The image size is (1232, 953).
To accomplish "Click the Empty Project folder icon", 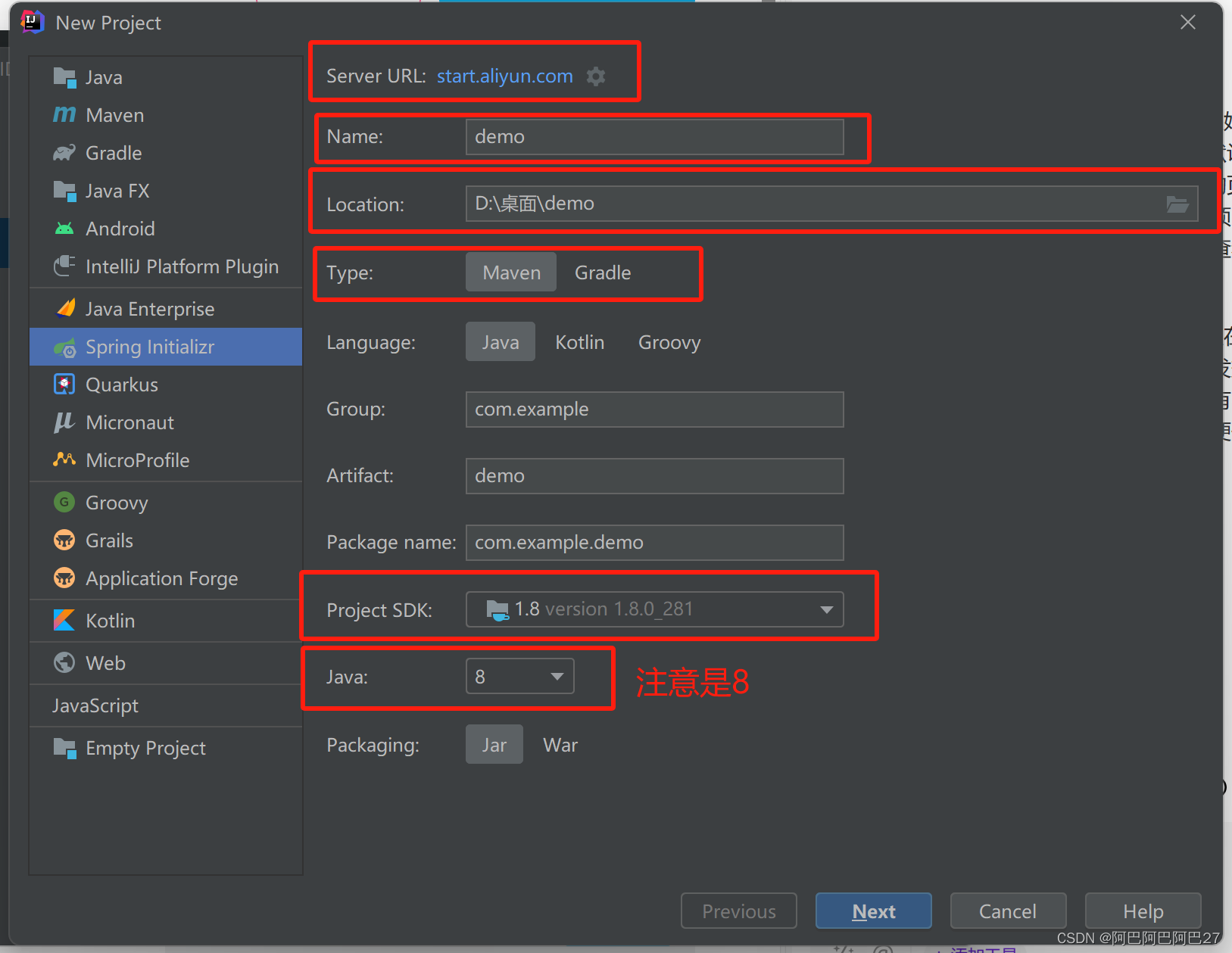I will [64, 748].
